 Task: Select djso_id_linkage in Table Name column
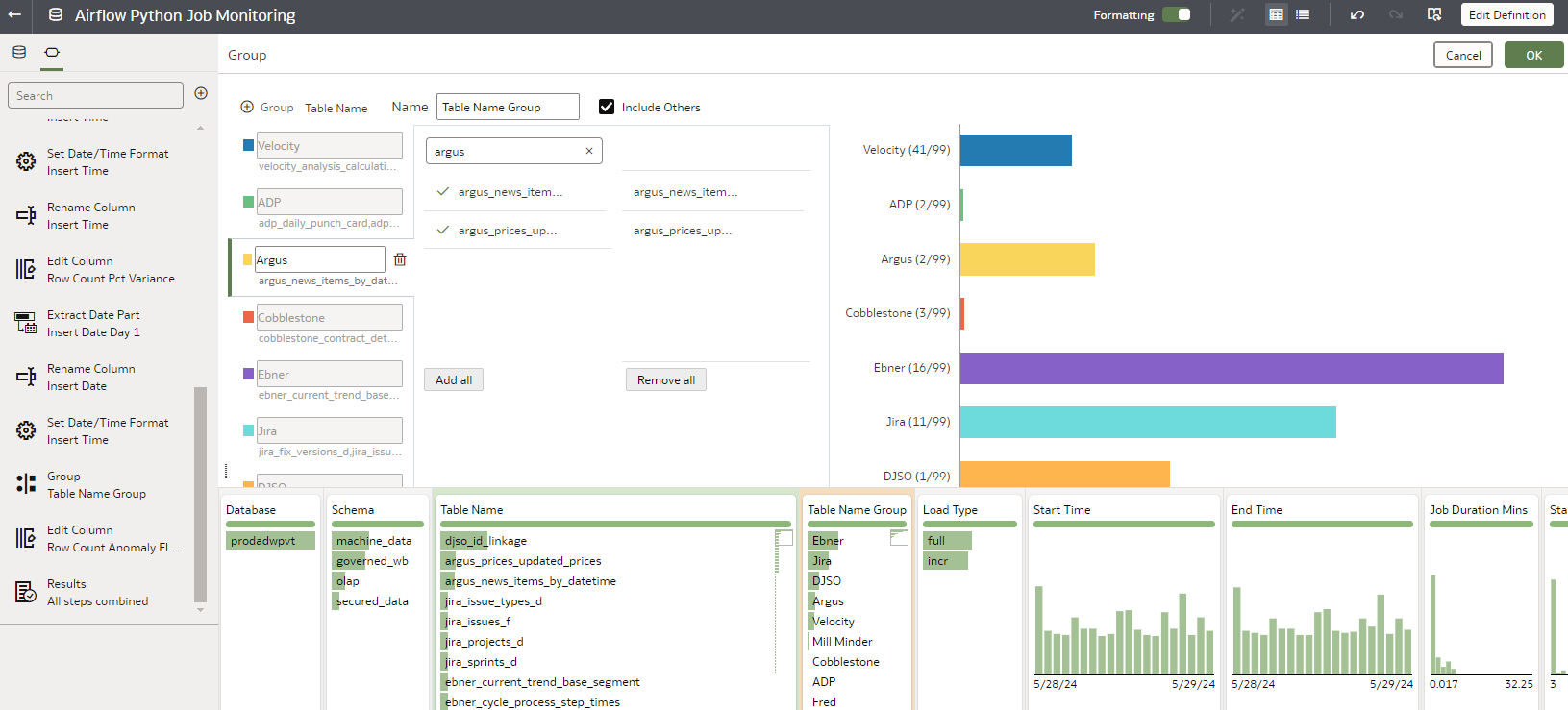(x=485, y=541)
